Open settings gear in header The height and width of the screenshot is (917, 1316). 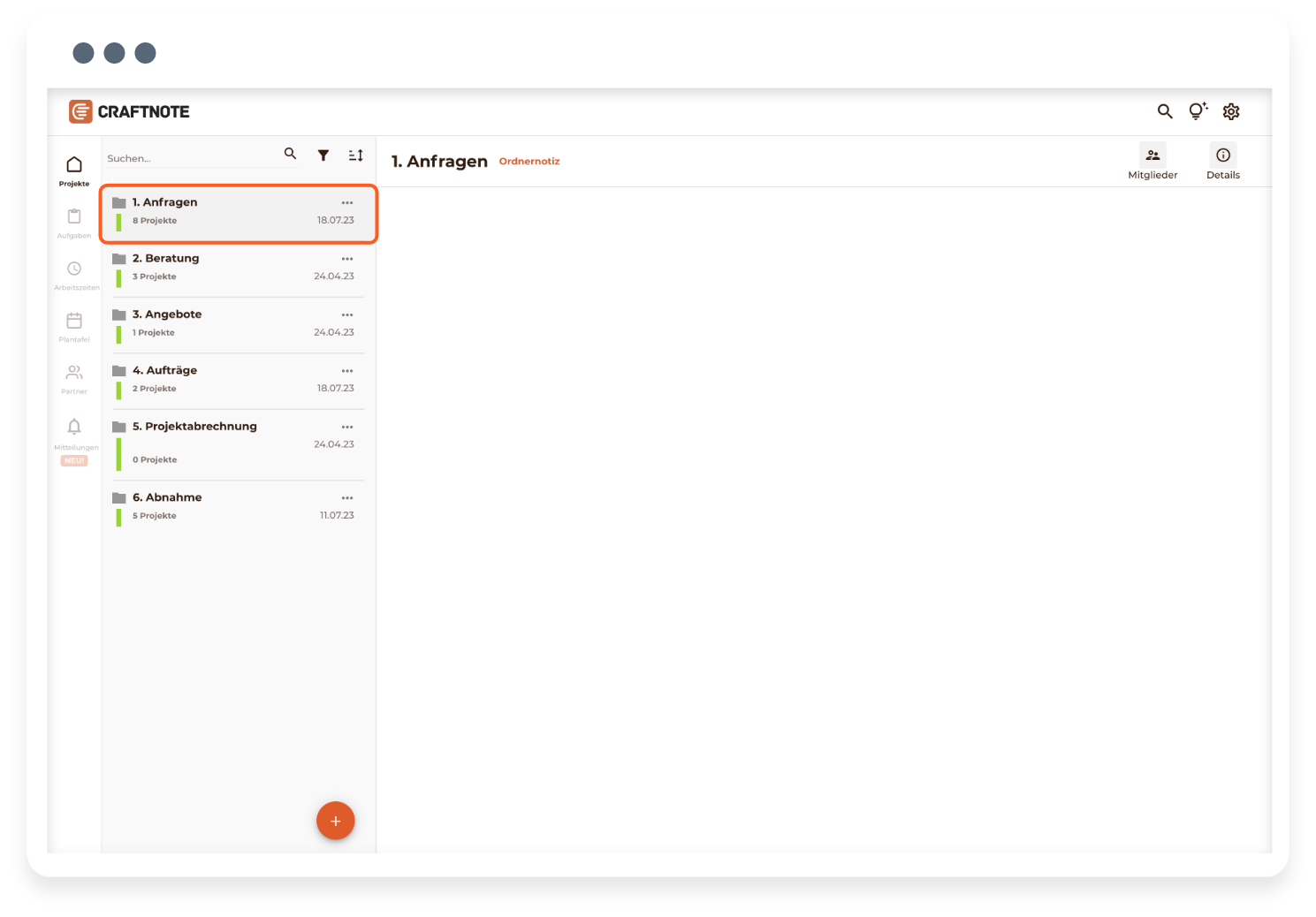click(1231, 111)
